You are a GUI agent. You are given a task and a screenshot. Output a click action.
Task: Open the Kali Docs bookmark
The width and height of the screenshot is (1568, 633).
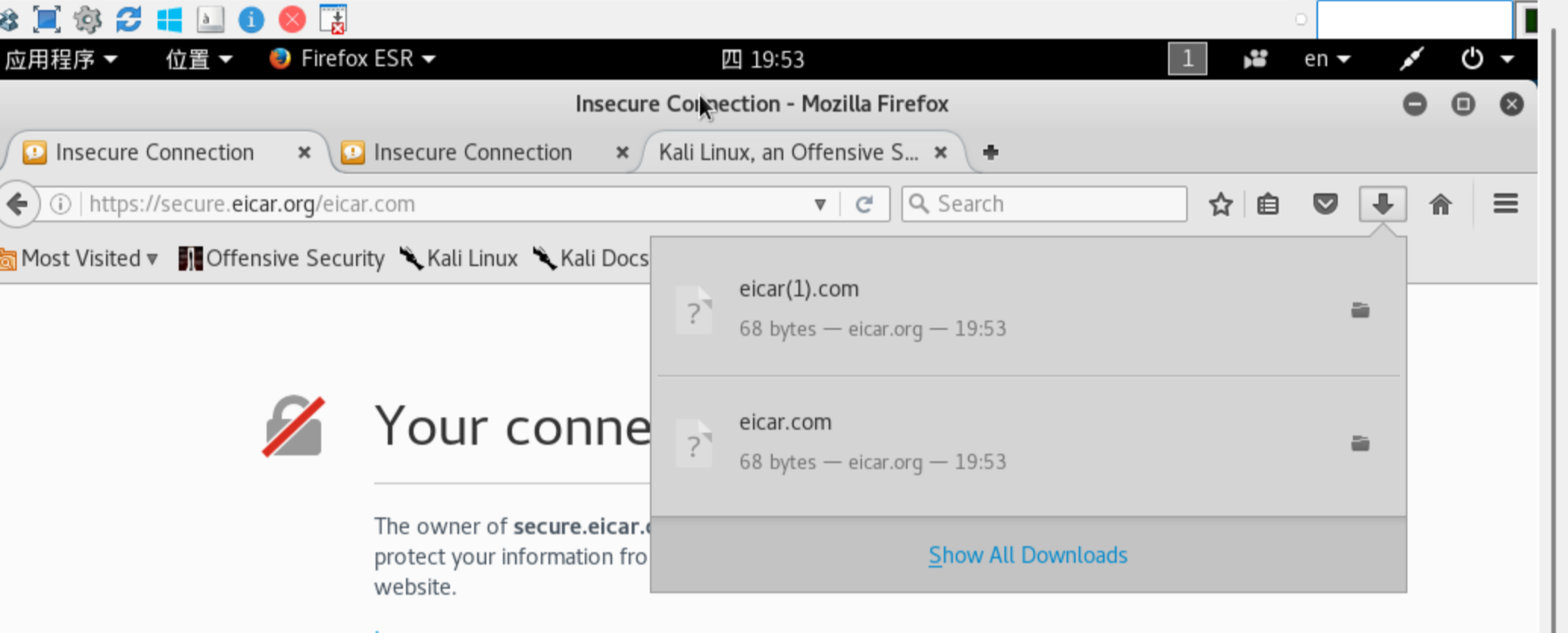(x=592, y=259)
